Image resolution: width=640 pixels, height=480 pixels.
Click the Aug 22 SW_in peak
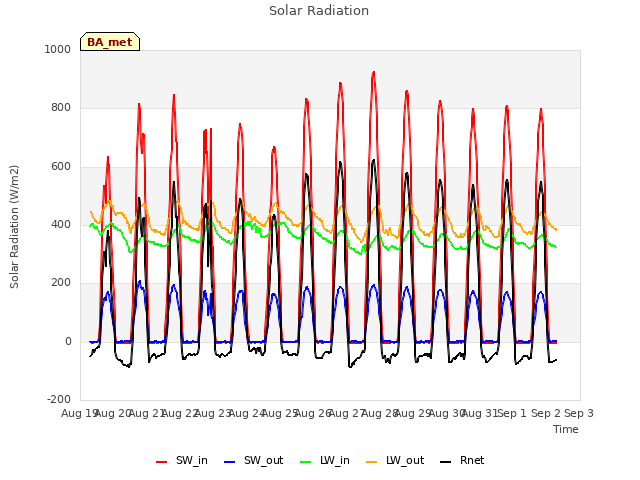point(174,96)
